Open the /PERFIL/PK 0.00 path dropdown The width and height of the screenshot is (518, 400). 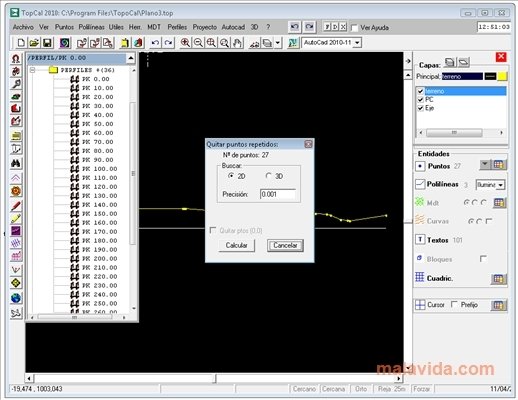point(131,58)
